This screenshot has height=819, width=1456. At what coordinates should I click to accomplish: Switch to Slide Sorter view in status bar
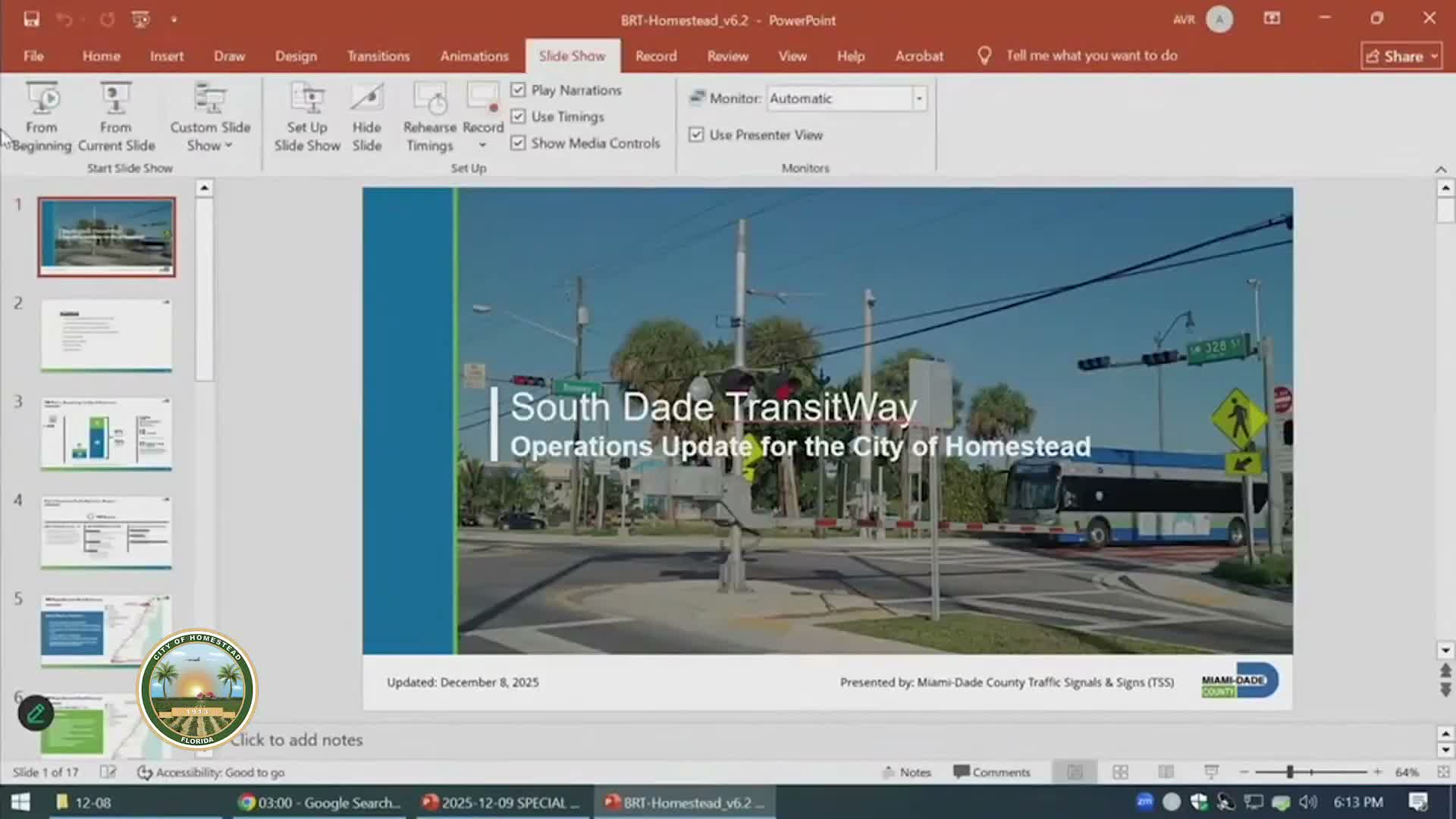1120,772
